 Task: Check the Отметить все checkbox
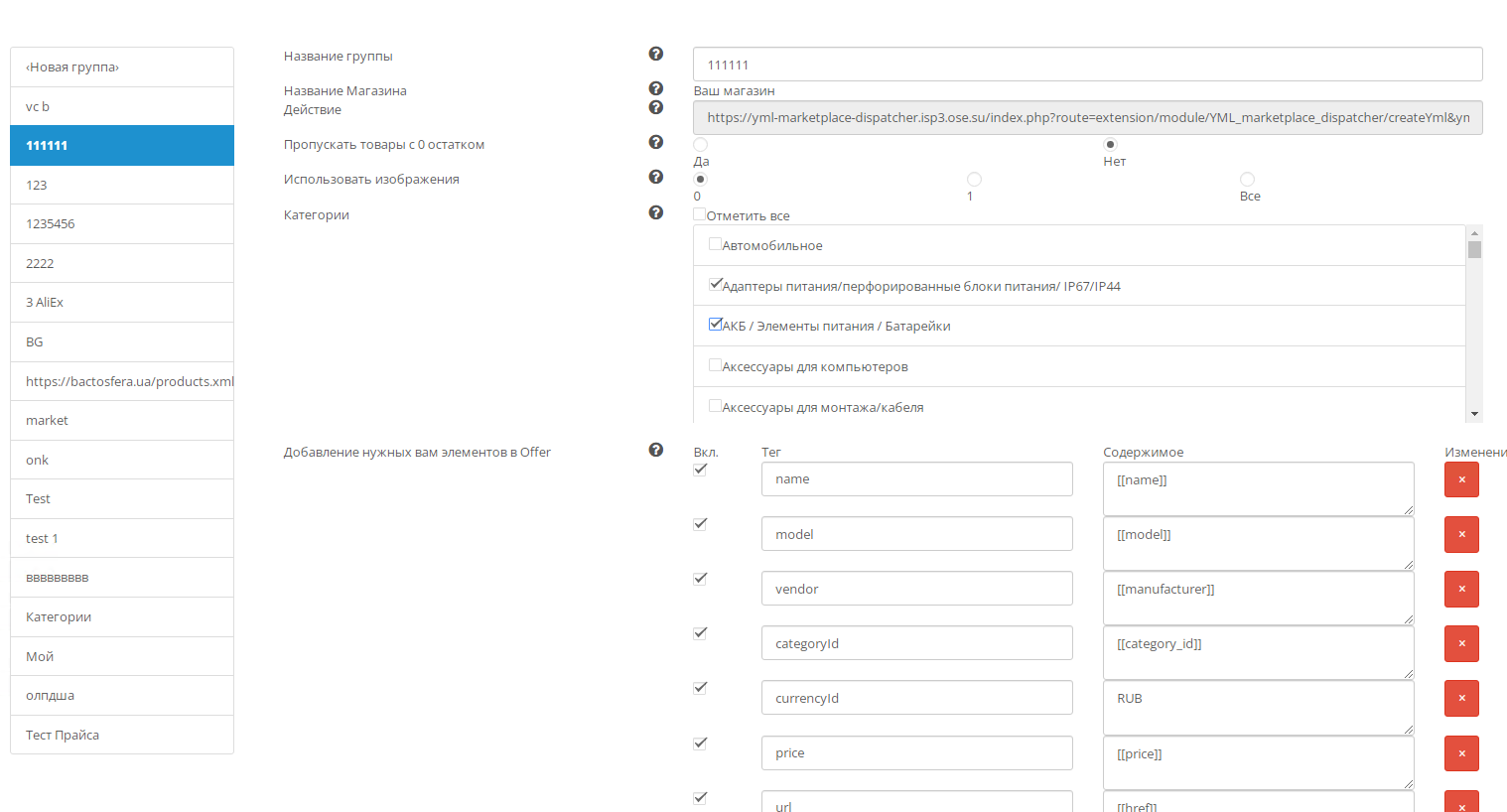[x=700, y=214]
